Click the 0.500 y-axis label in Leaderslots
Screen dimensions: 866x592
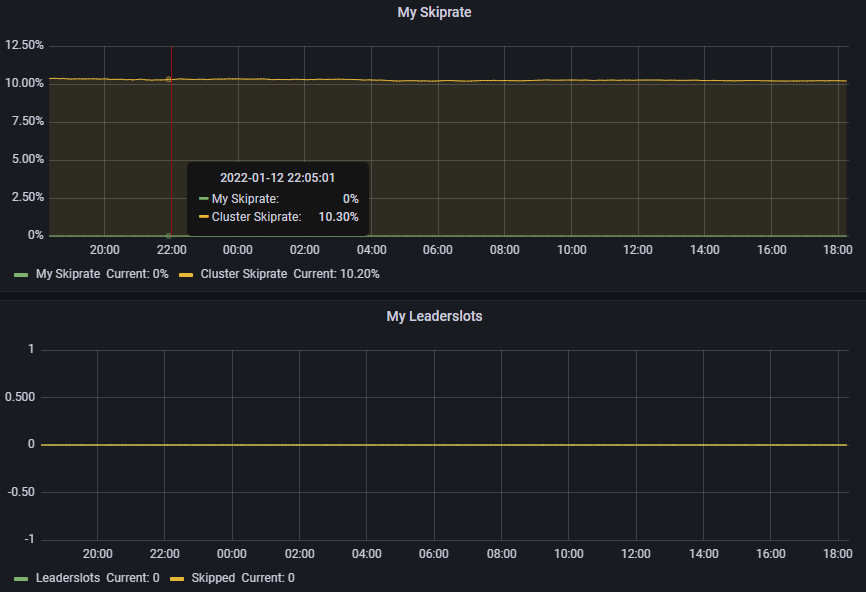point(20,397)
